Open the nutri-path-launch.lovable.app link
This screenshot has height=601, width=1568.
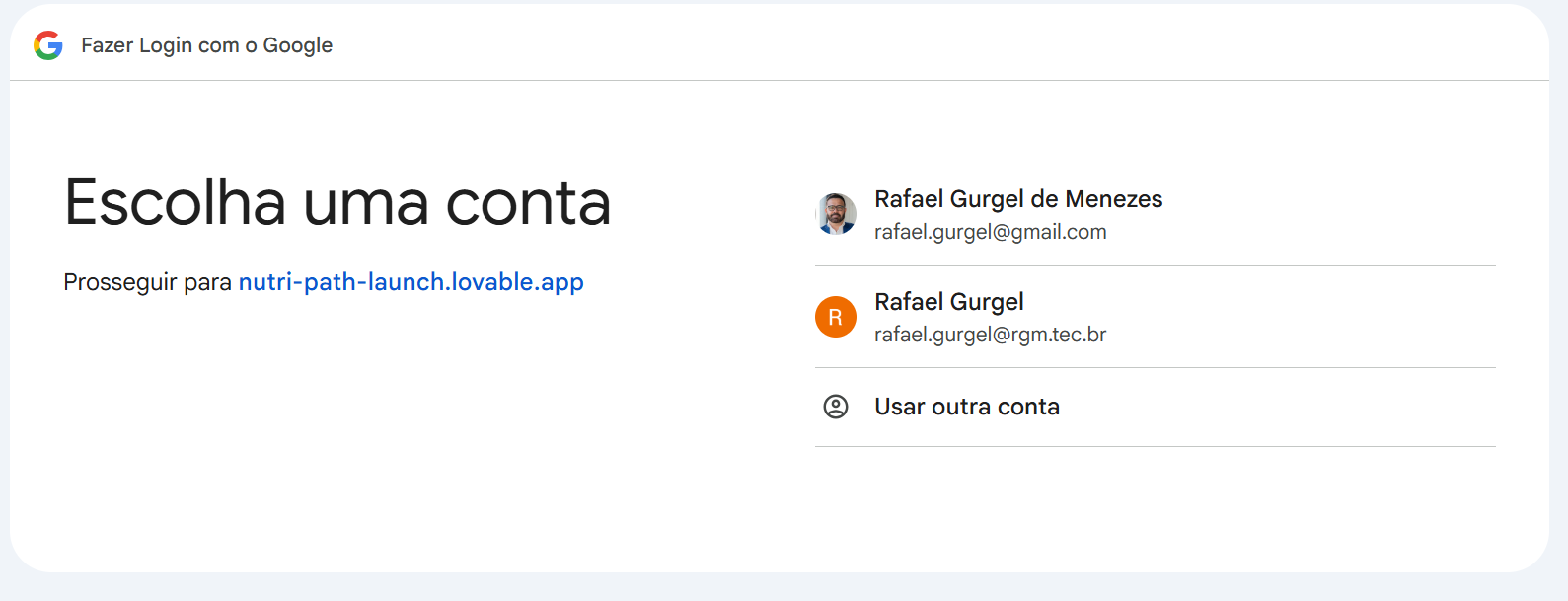(x=411, y=282)
